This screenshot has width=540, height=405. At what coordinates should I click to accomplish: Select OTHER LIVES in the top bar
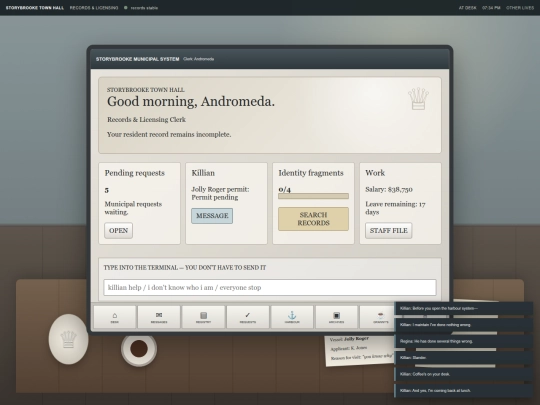coord(520,8)
